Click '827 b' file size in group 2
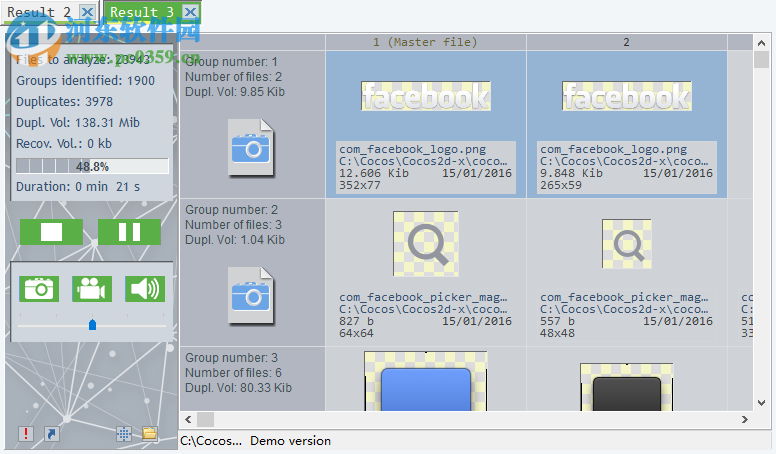 point(356,321)
